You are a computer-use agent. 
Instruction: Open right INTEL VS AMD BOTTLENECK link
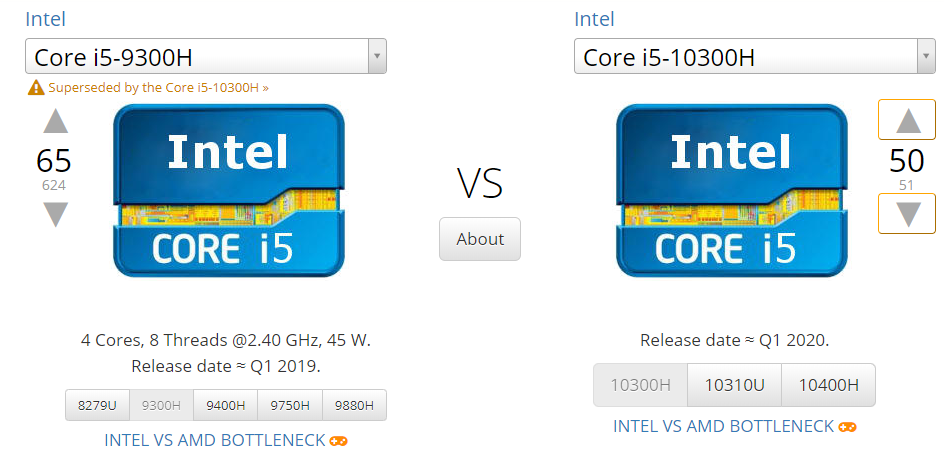click(x=724, y=426)
